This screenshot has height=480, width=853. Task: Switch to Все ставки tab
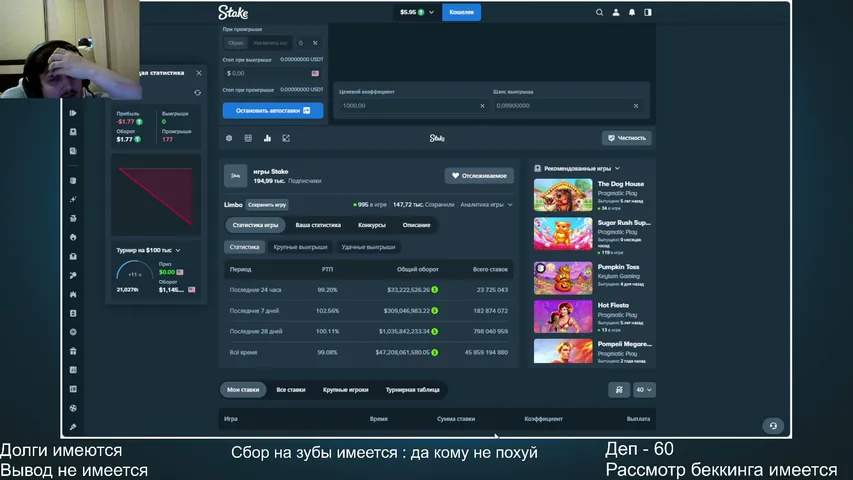[291, 390]
